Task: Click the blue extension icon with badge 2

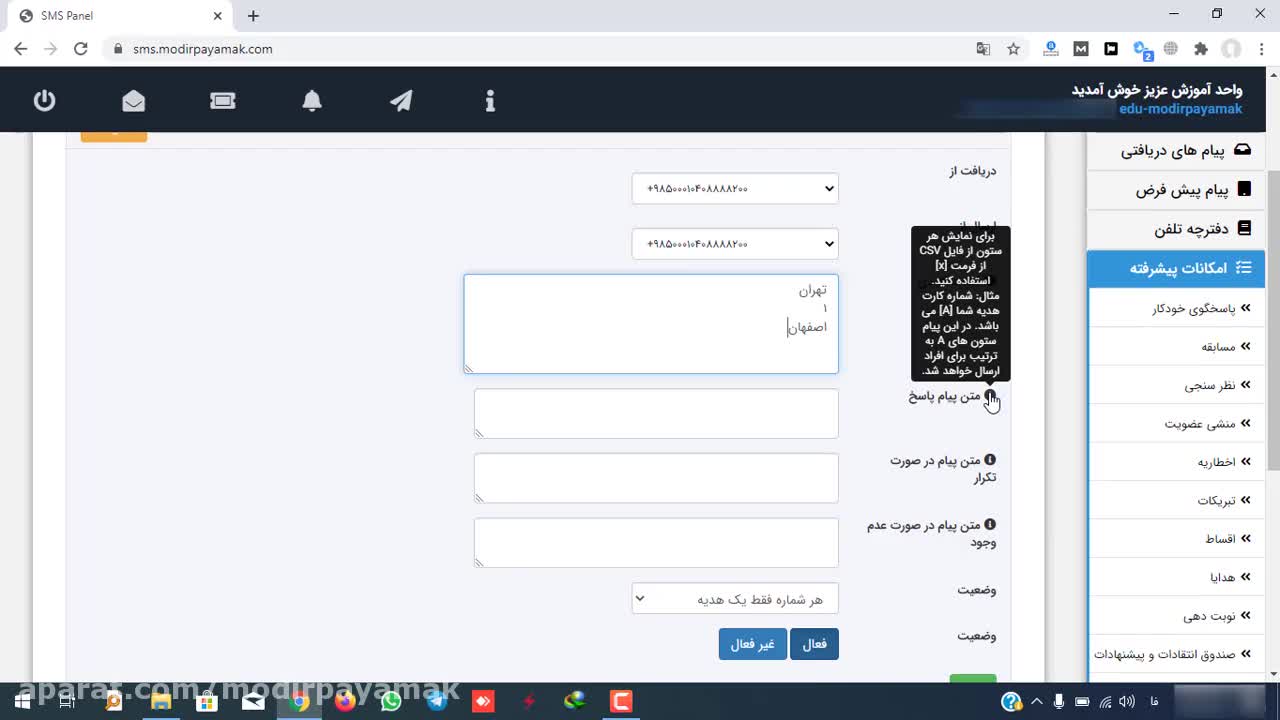Action: (x=1142, y=49)
